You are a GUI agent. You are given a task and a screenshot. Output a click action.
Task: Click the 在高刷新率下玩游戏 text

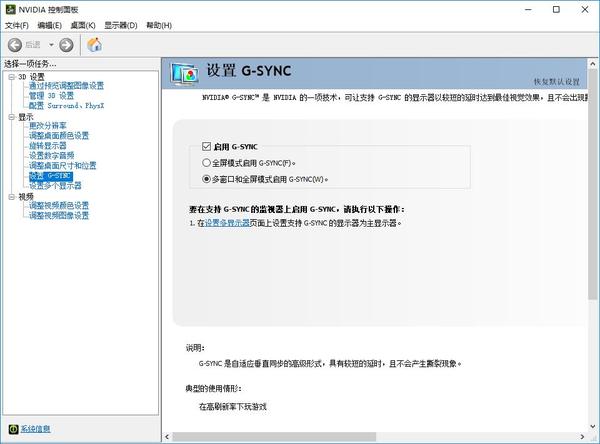233,406
